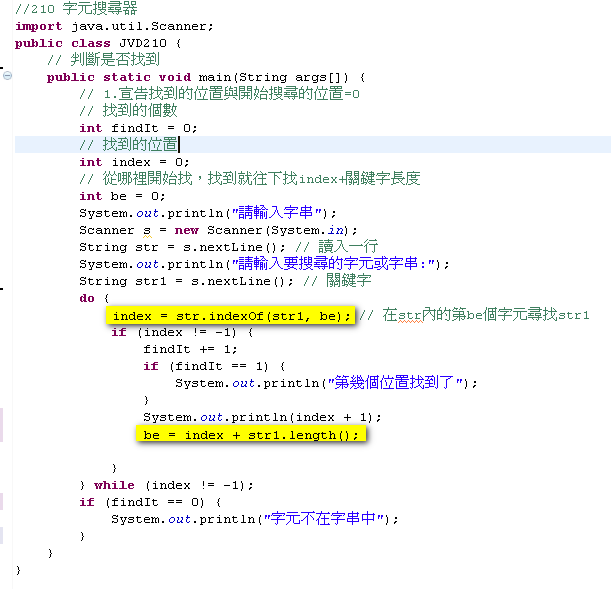
Task: Click the '// 找到的個數' comment
Action: click(x=129, y=111)
